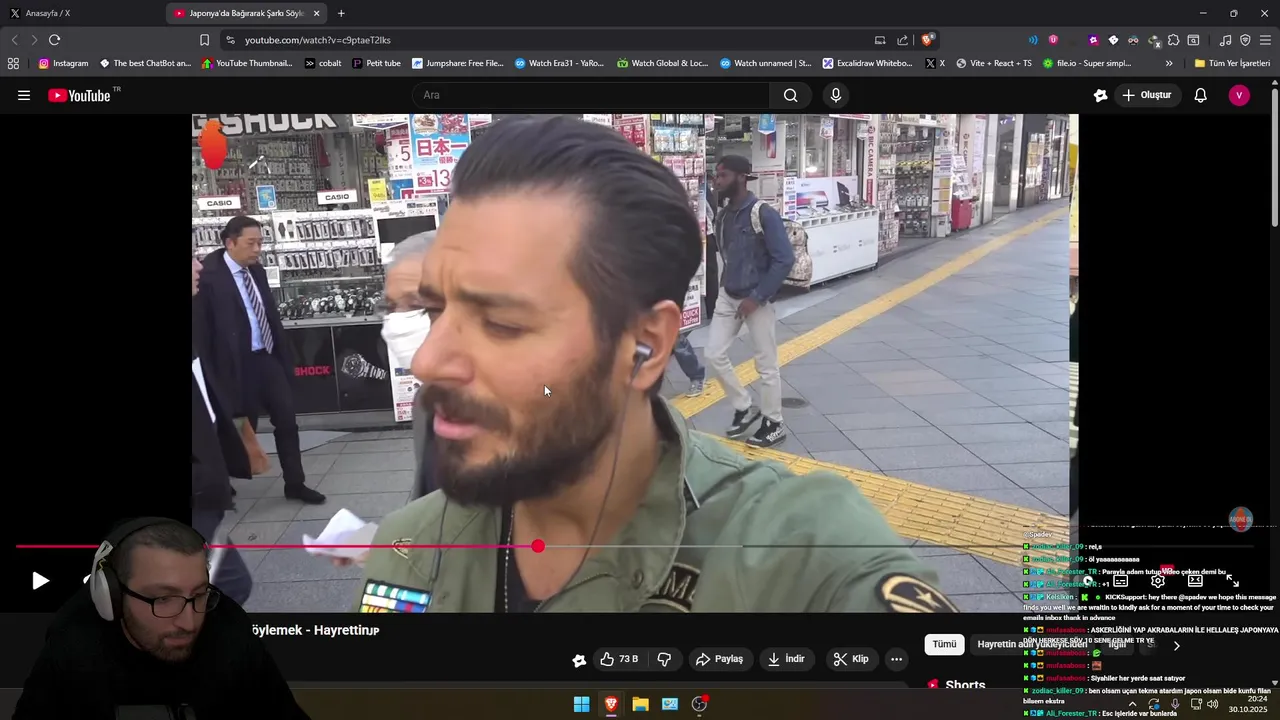Open the taskbar clock showing 20:24

(x=1249, y=704)
